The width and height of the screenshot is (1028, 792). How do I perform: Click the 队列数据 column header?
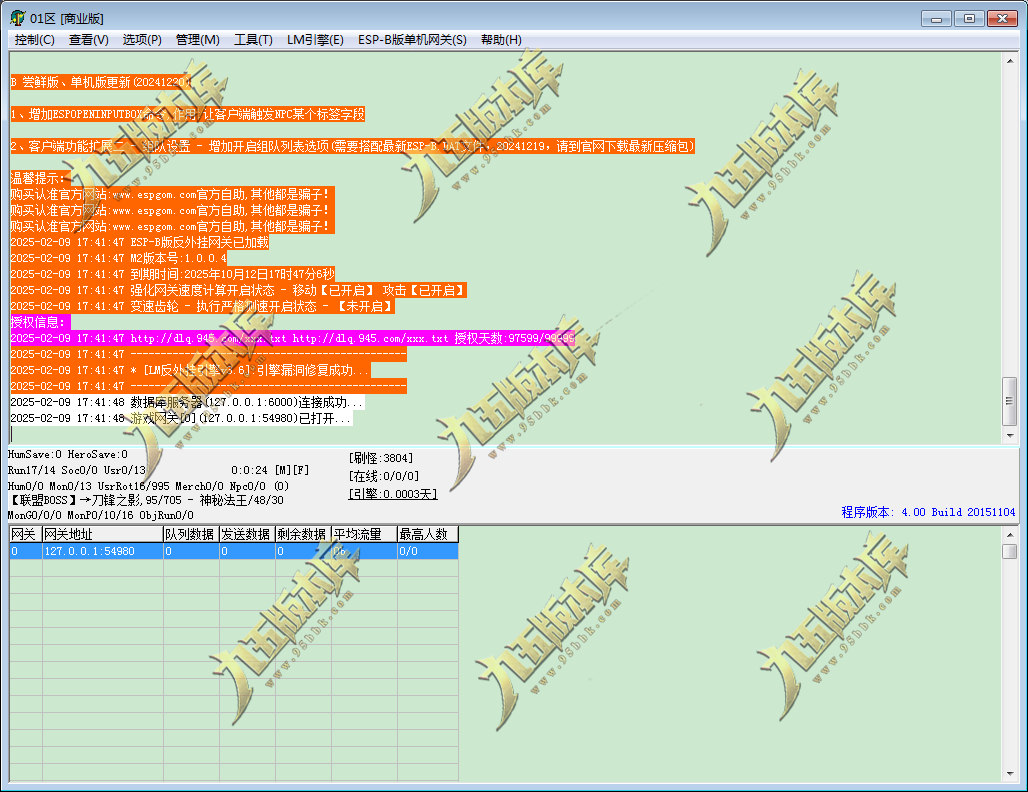(191, 534)
